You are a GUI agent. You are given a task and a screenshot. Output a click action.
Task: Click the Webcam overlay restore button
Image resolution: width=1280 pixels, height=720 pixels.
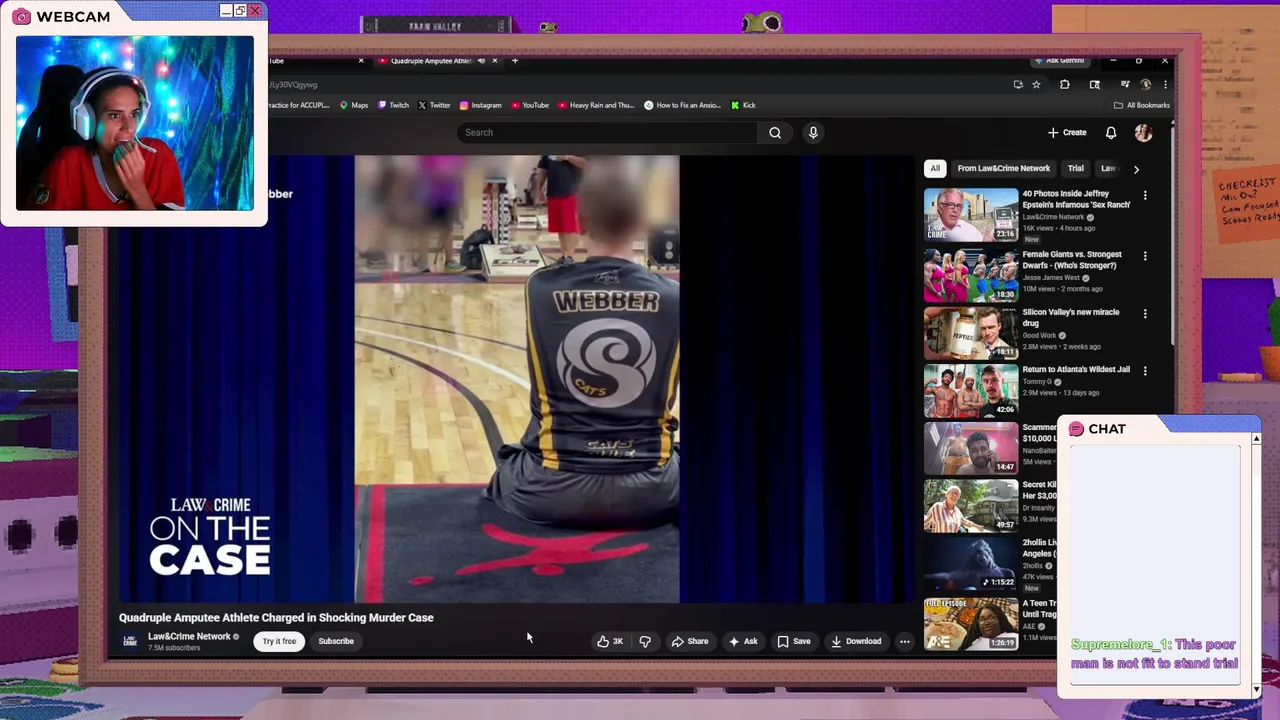tap(240, 10)
